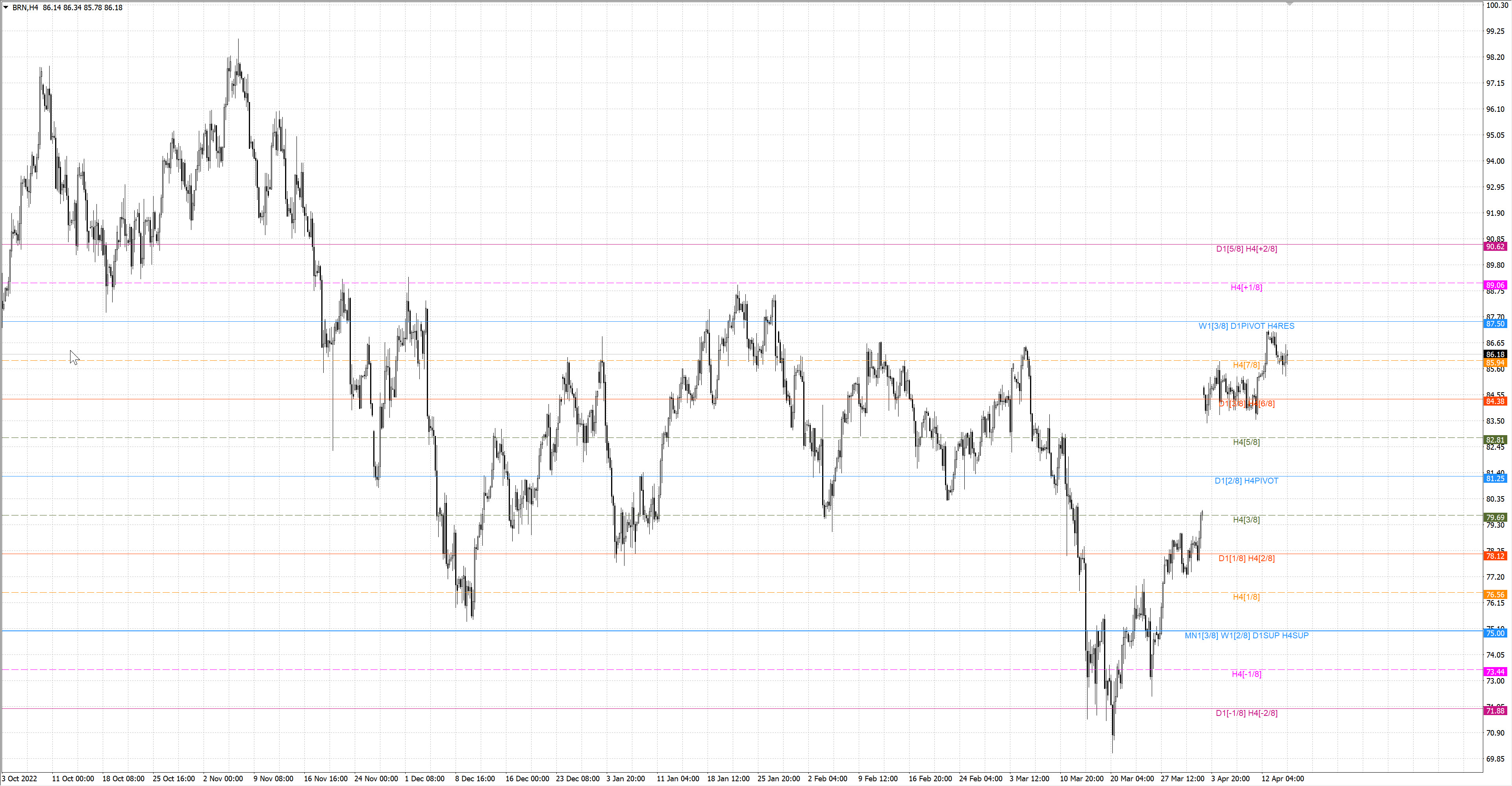Click the 'W1[3/8] D1PIVOT H4RES' label
This screenshot has height=786, width=1512.
click(x=1246, y=326)
